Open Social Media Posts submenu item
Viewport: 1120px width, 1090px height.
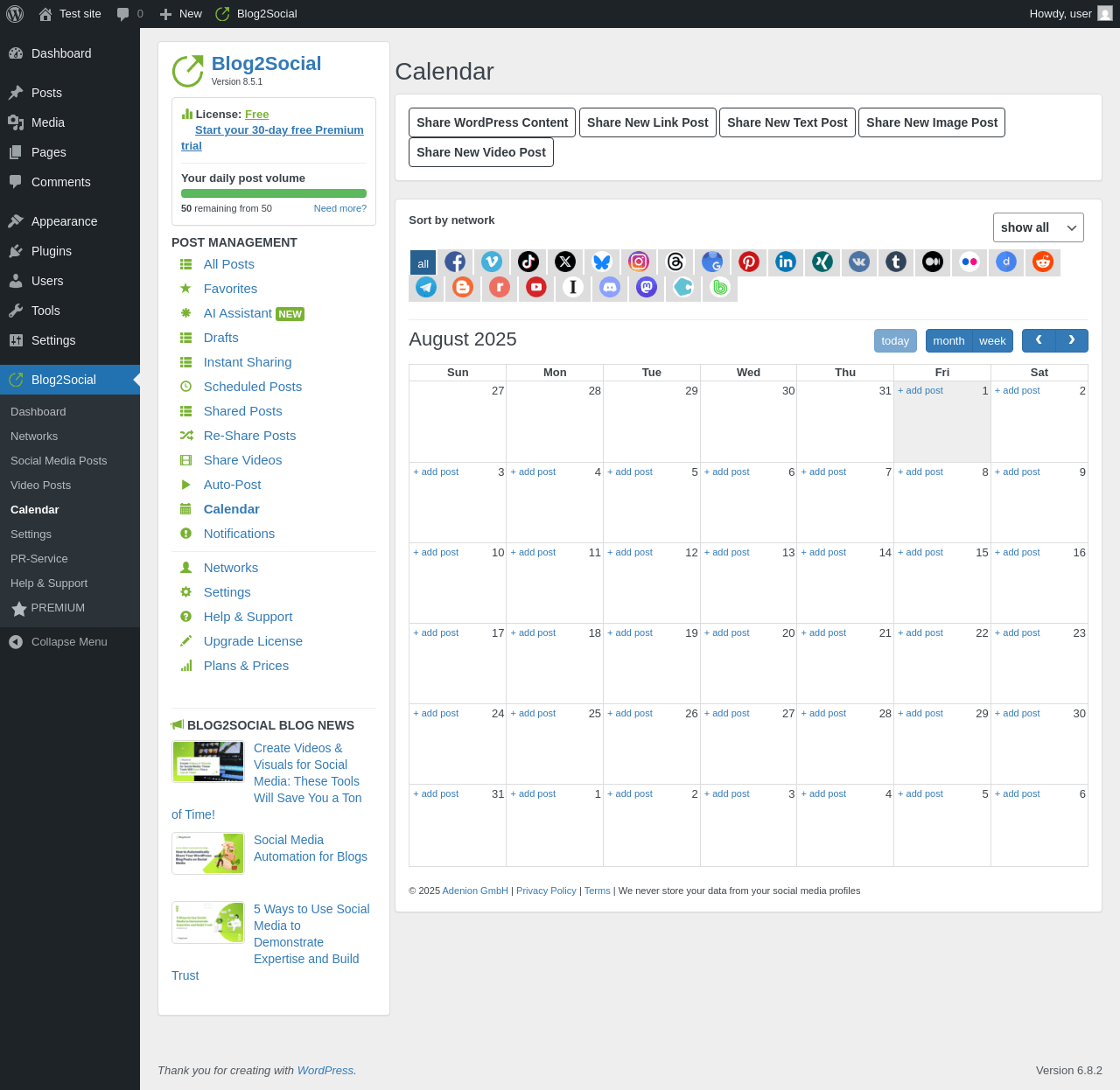click(59, 461)
